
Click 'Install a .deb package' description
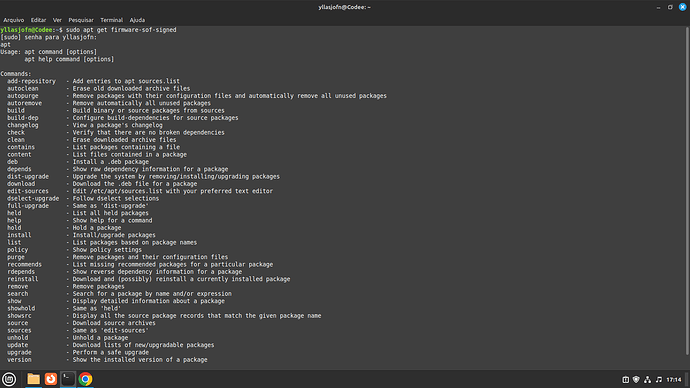[110, 162]
